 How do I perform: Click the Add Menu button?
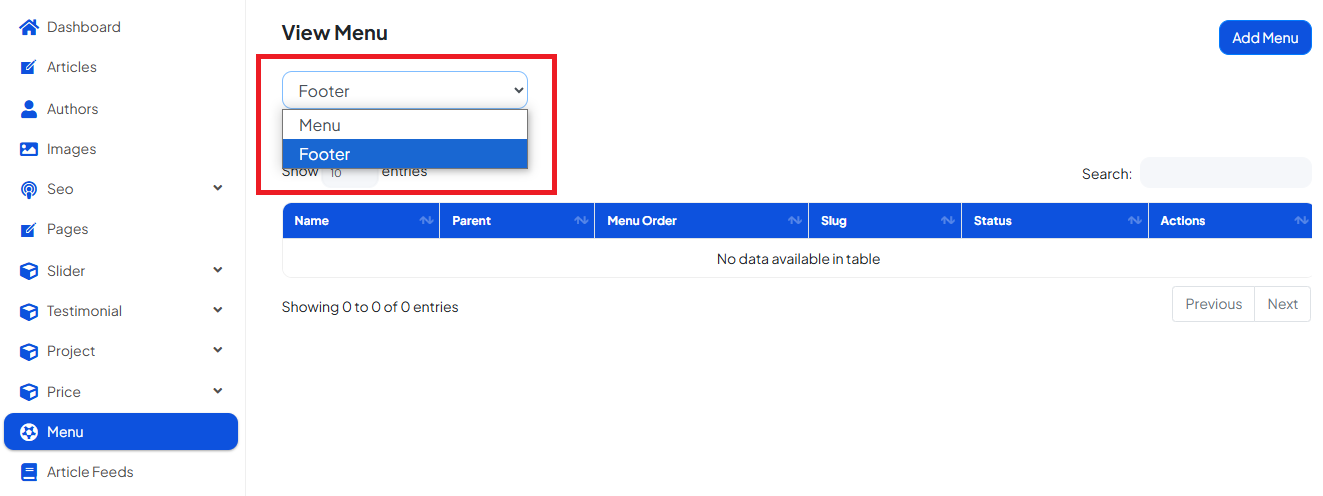[1265, 38]
